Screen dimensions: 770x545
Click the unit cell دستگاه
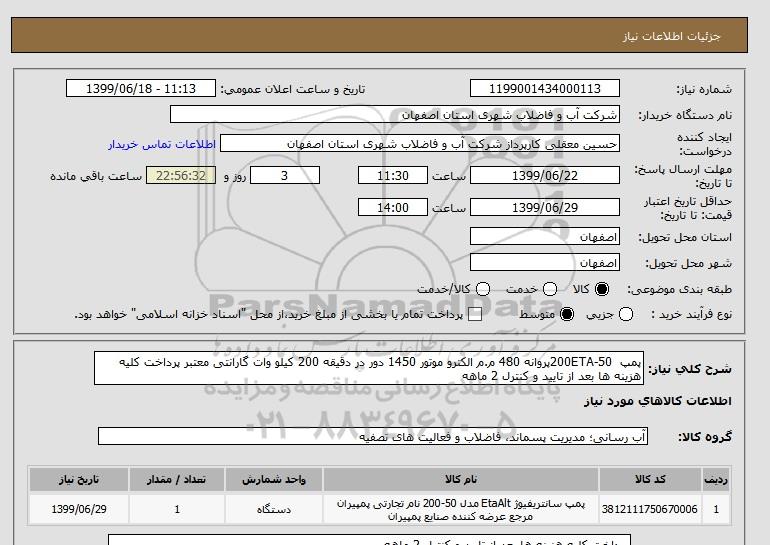pyautogui.click(x=274, y=509)
